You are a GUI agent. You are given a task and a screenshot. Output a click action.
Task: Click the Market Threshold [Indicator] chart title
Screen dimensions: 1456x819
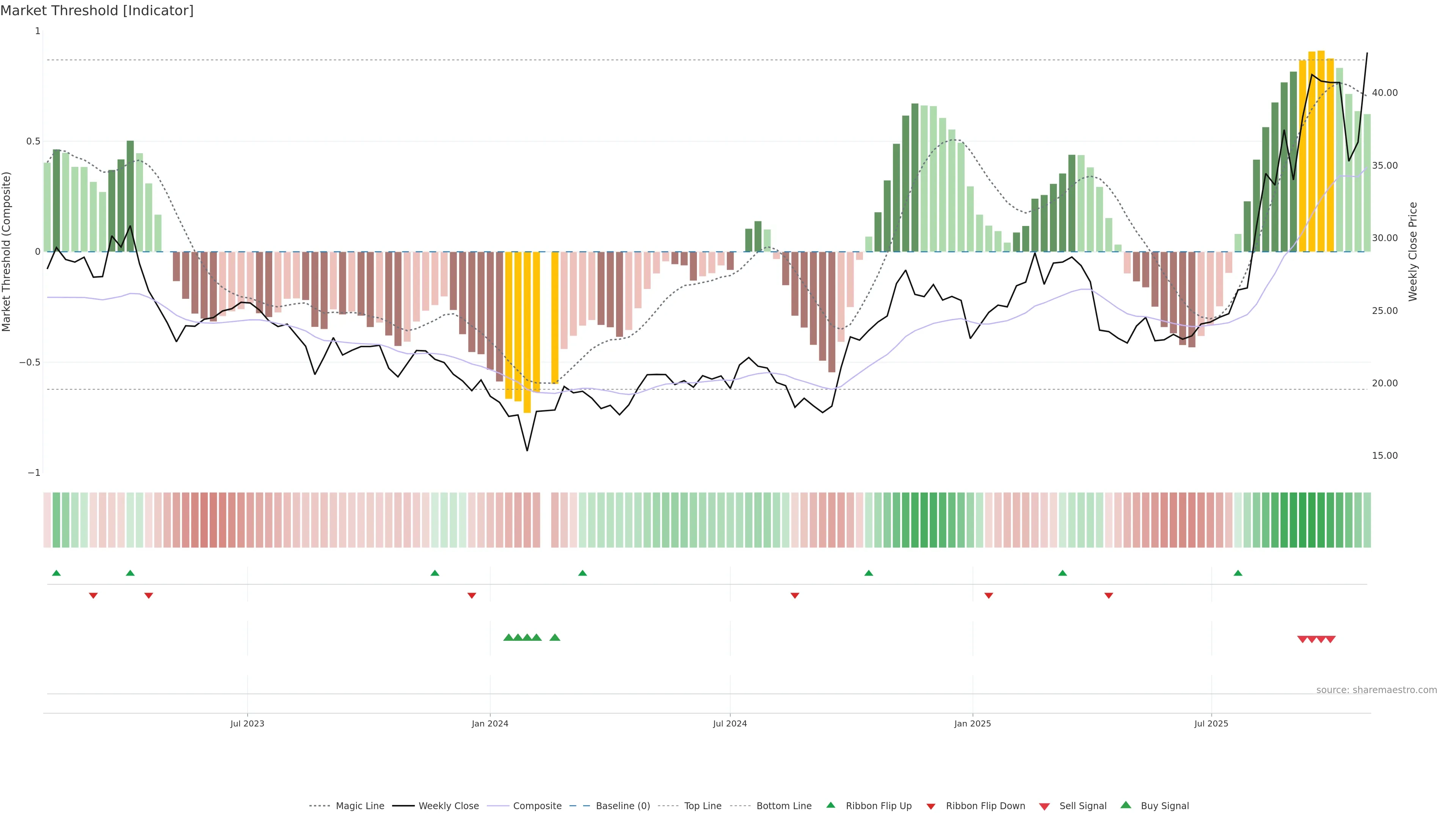(97, 11)
